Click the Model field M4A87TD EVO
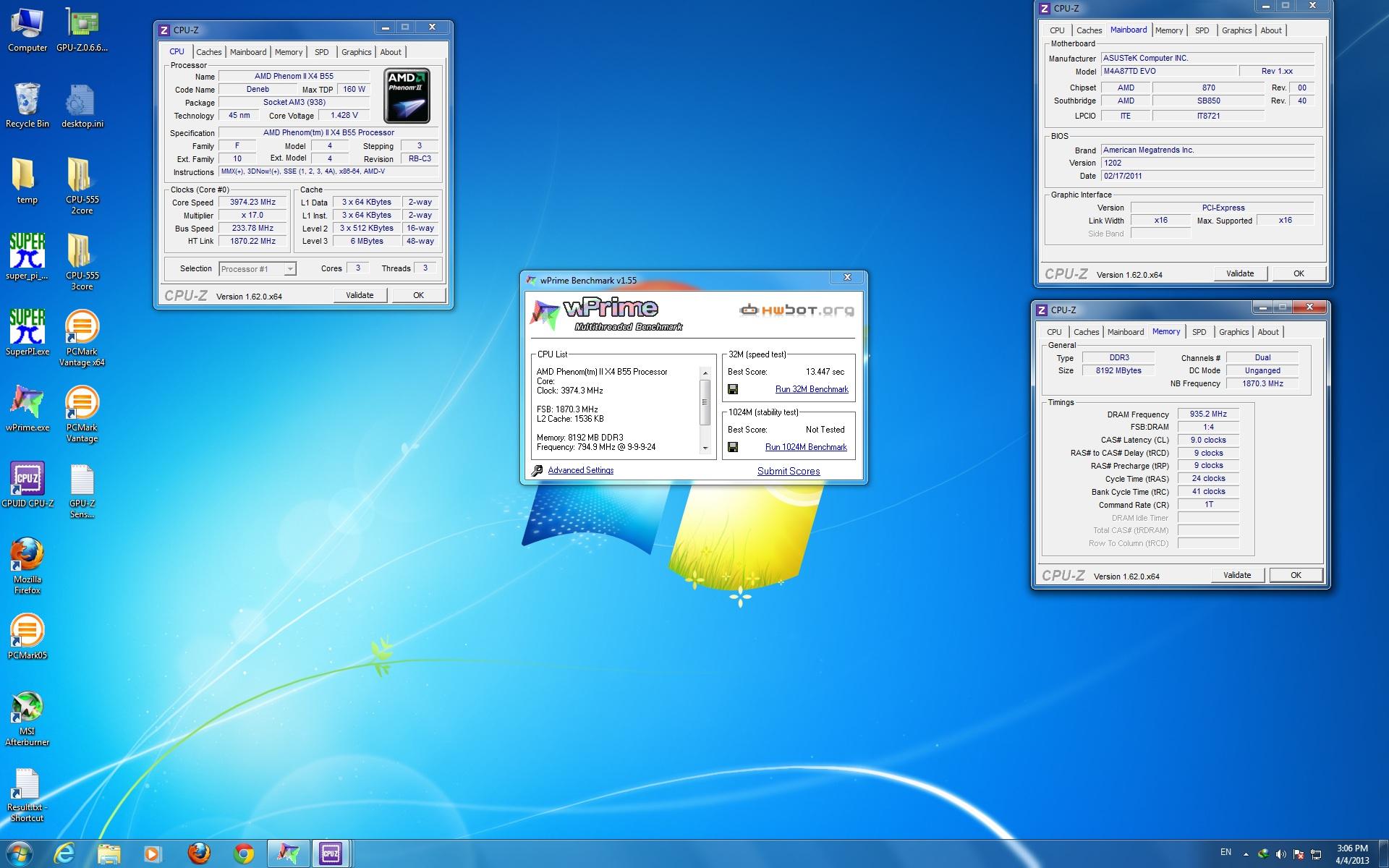Screen dimensions: 1389x868 tap(1168, 72)
